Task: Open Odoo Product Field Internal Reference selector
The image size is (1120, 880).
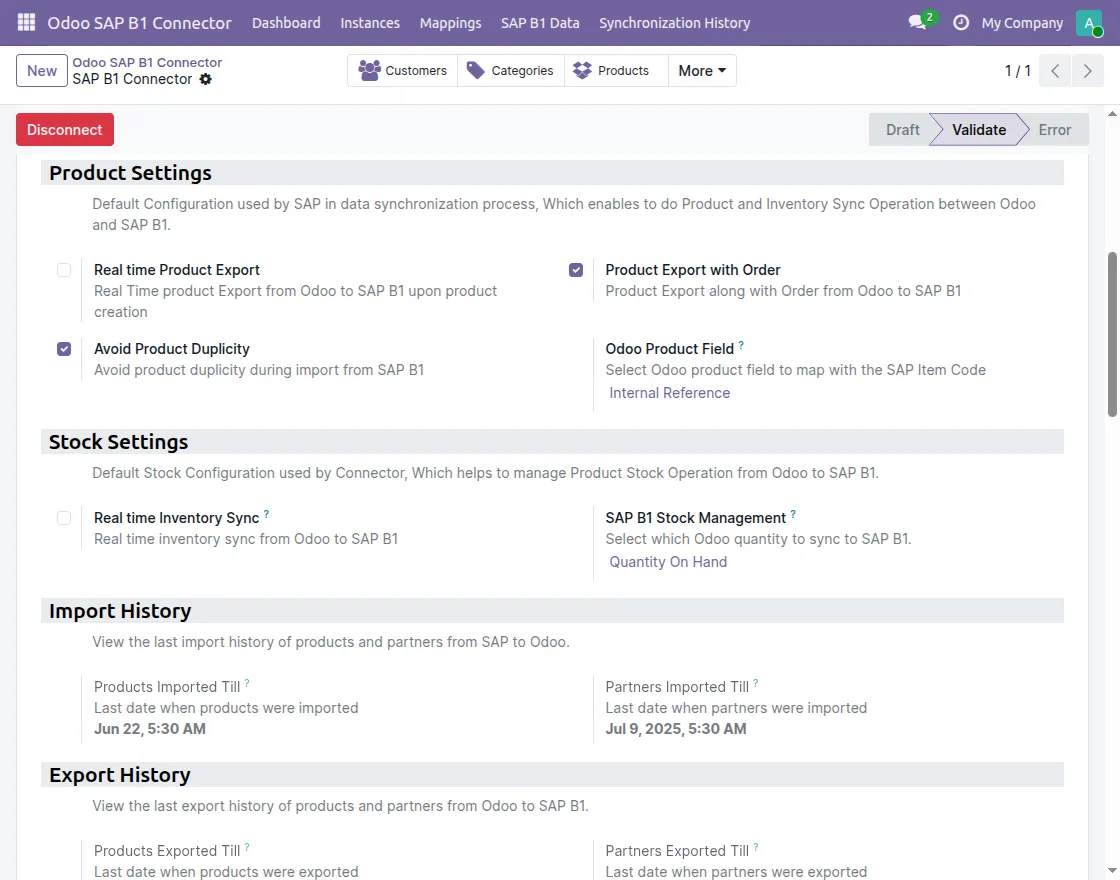Action: click(669, 393)
